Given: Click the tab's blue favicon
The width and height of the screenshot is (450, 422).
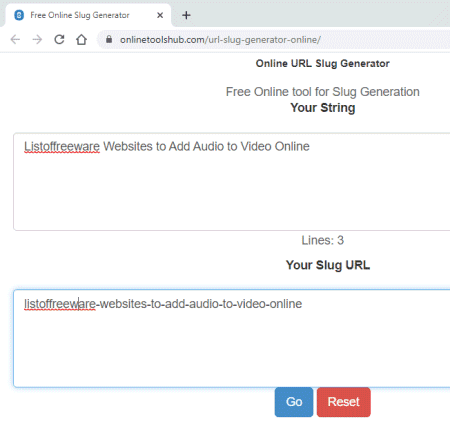Looking at the screenshot, I should [x=19, y=15].
